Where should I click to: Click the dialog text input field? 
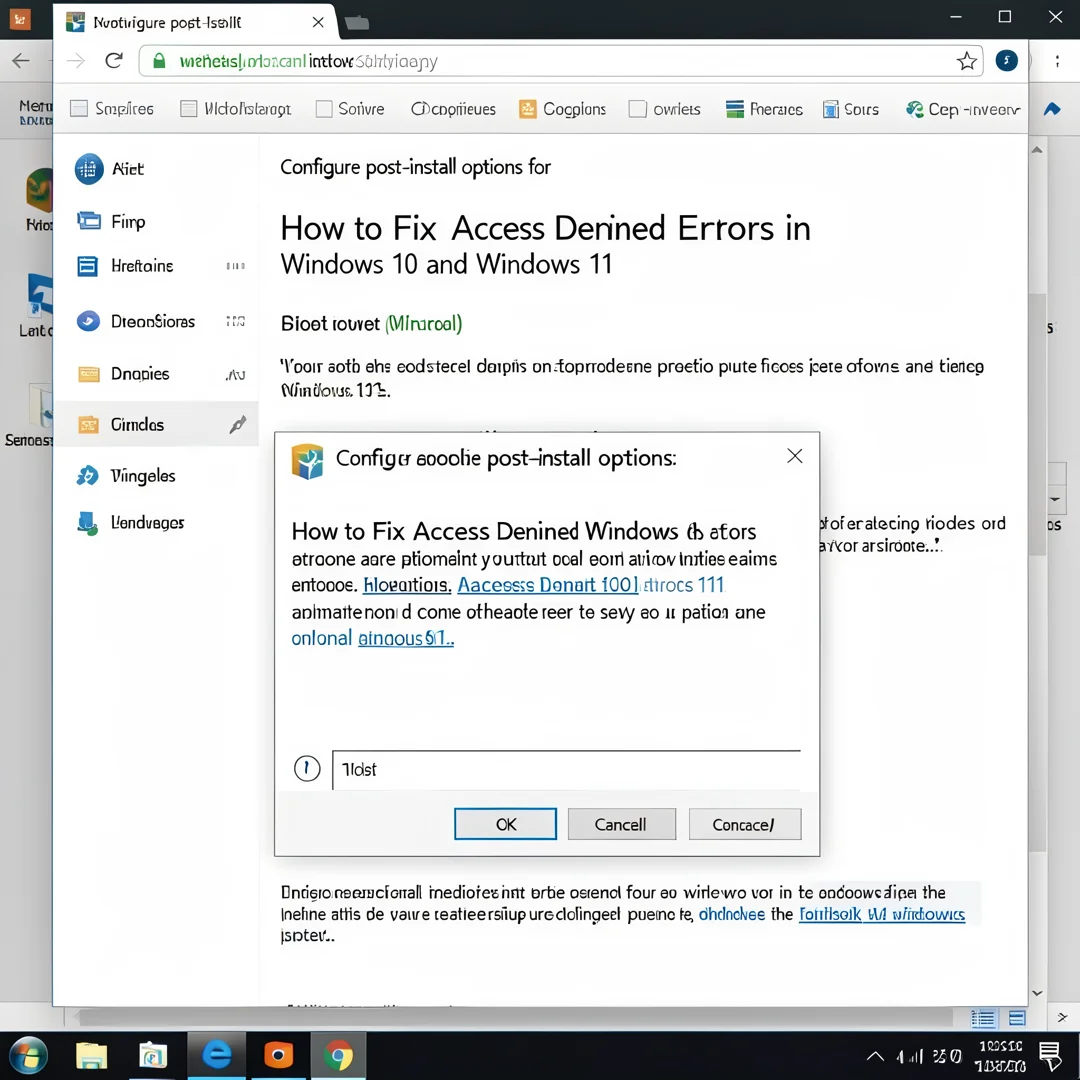pos(566,769)
